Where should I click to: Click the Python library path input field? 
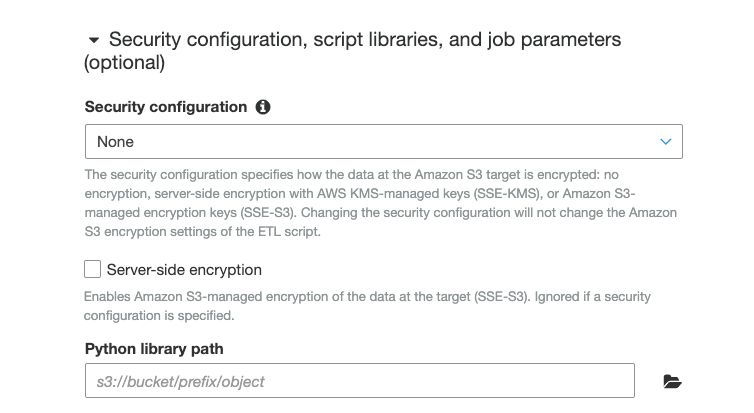[x=360, y=381]
